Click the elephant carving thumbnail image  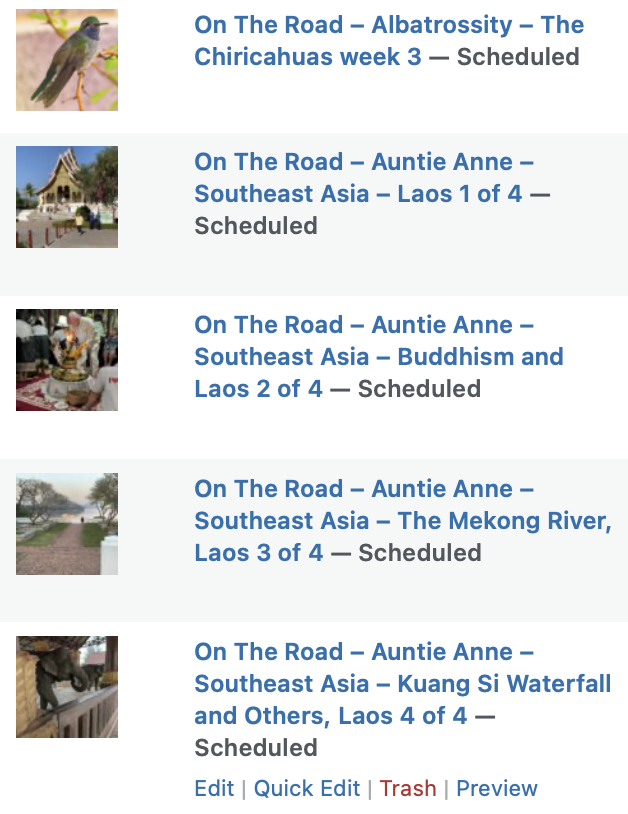(x=67, y=687)
